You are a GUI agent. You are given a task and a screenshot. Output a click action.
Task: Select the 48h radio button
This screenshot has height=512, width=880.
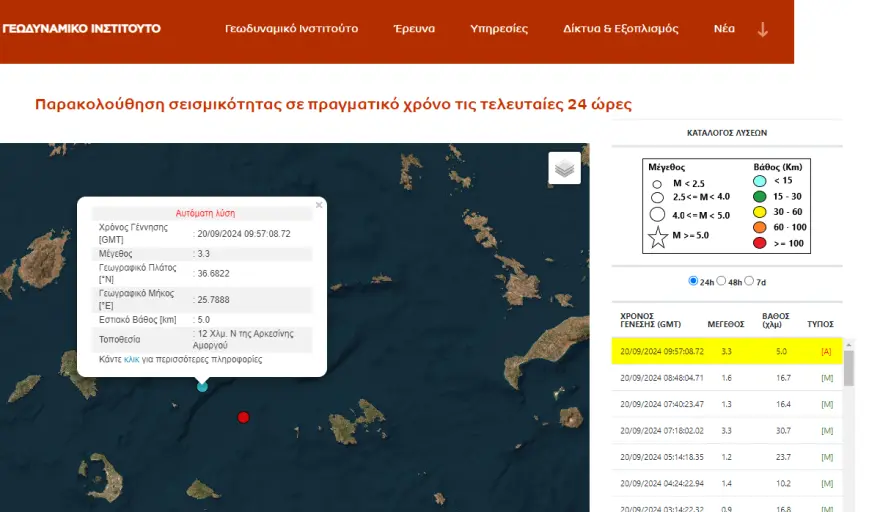coord(722,281)
